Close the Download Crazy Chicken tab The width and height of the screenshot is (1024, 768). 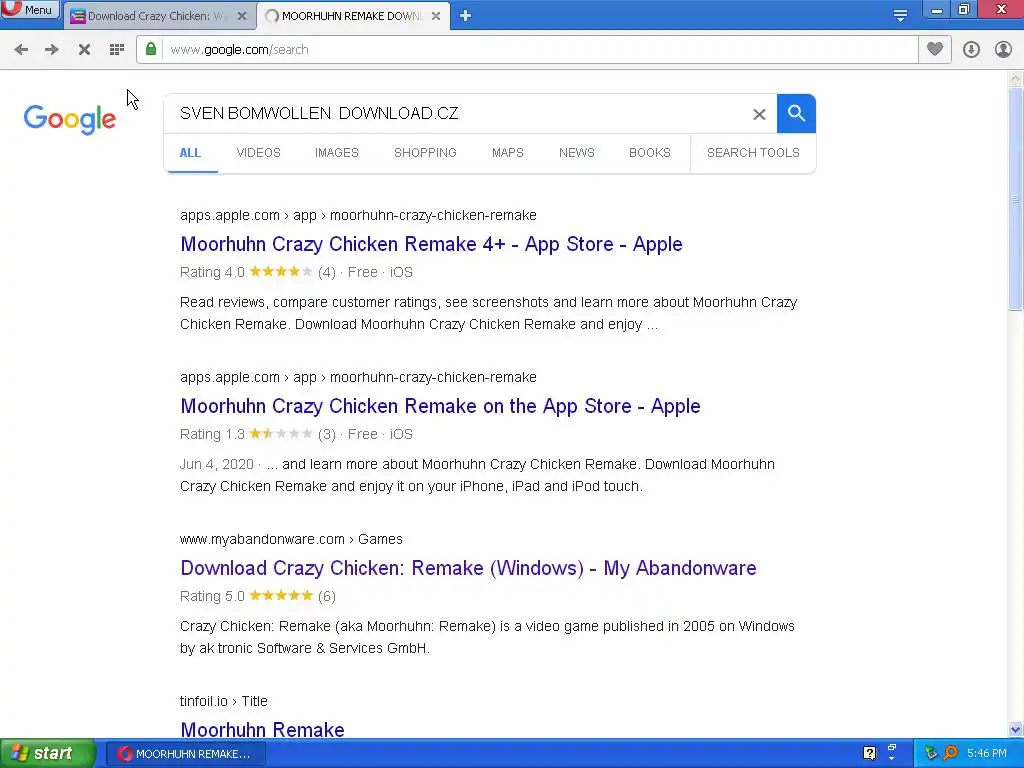[242, 16]
